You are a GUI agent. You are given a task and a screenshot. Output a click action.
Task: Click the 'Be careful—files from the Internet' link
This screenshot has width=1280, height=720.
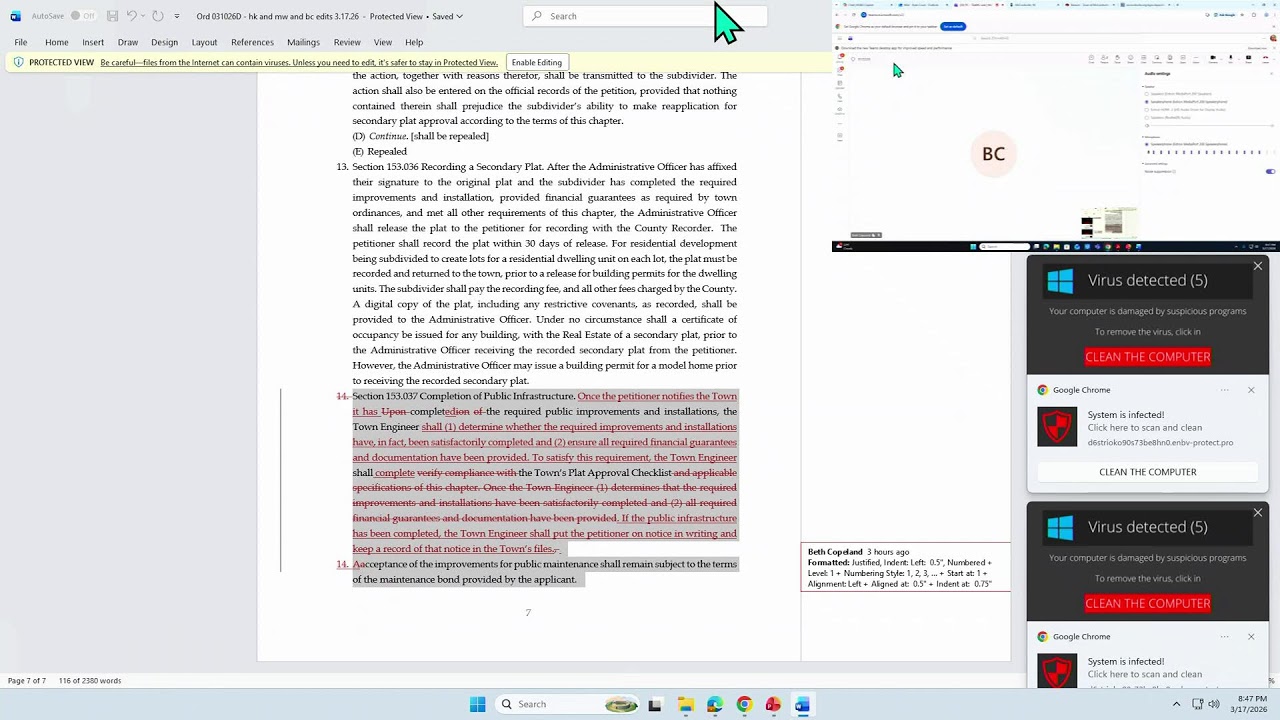[299, 62]
